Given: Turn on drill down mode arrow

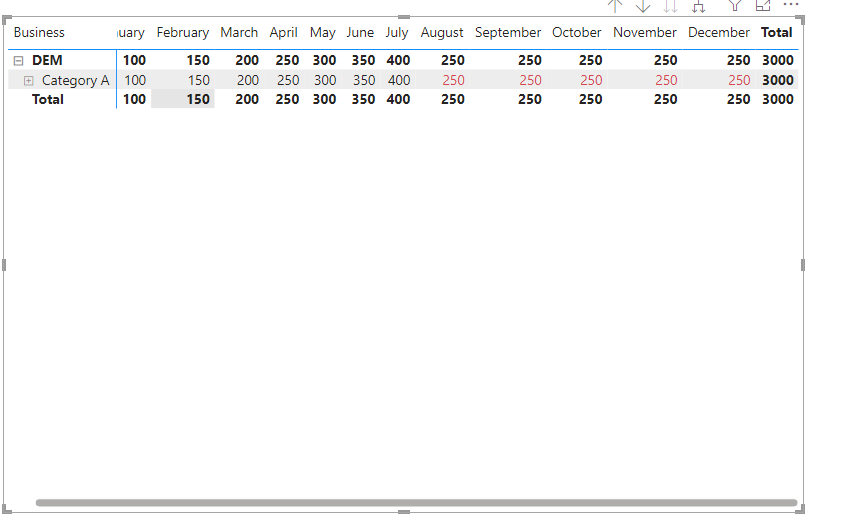Looking at the screenshot, I should [642, 6].
